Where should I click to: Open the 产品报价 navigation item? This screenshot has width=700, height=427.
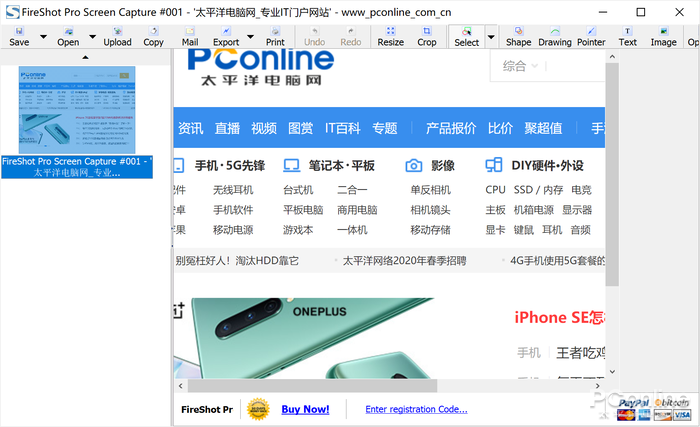tap(451, 128)
